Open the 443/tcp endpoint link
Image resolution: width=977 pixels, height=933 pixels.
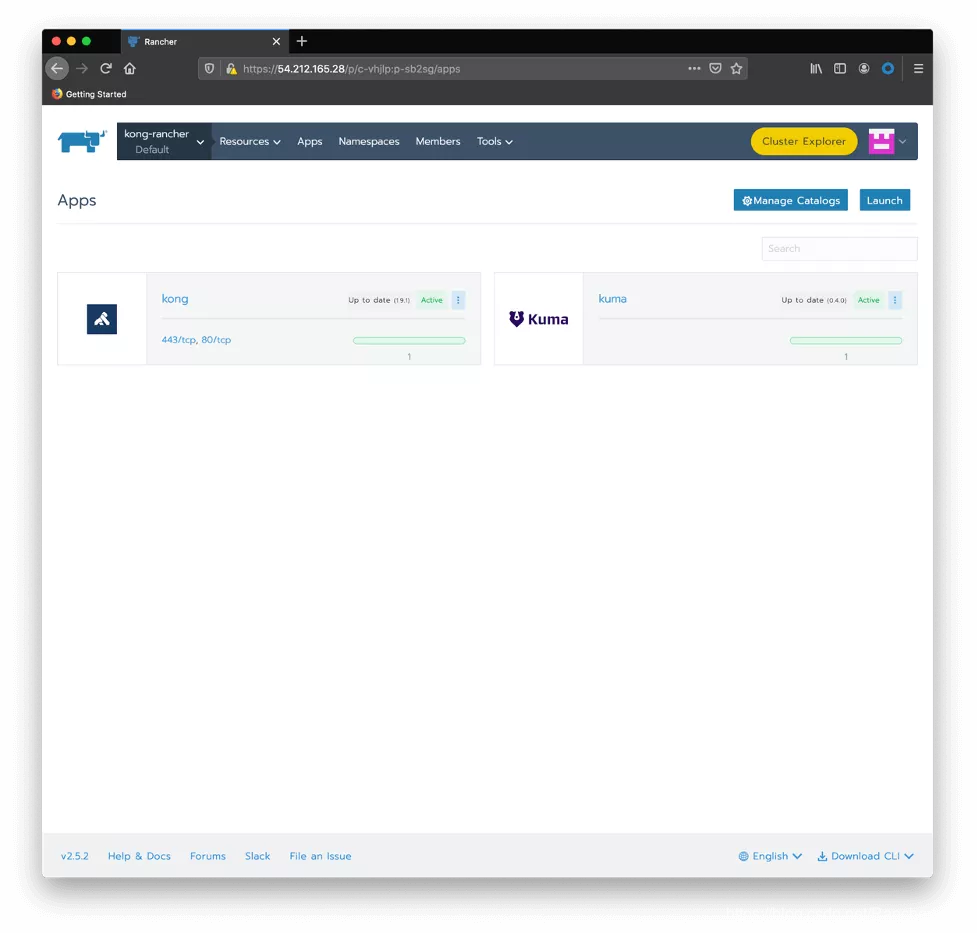click(x=179, y=340)
